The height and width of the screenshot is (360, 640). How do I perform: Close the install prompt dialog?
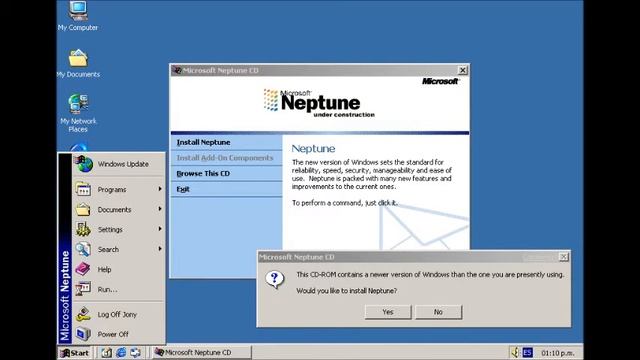point(564,257)
